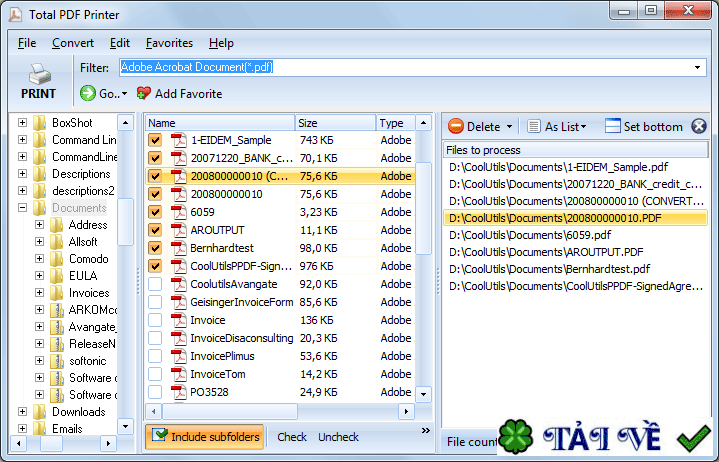719x462 pixels.
Task: Open the Delete dropdown arrow
Action: [x=509, y=126]
